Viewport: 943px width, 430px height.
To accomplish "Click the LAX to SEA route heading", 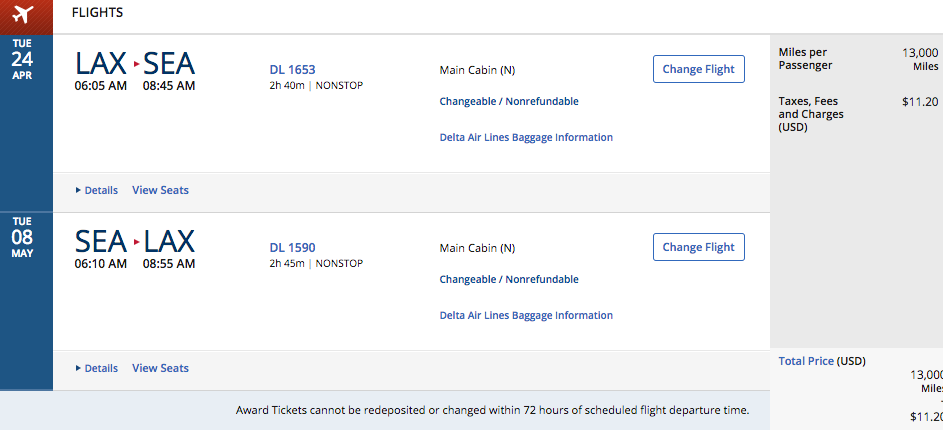I will click(135, 65).
